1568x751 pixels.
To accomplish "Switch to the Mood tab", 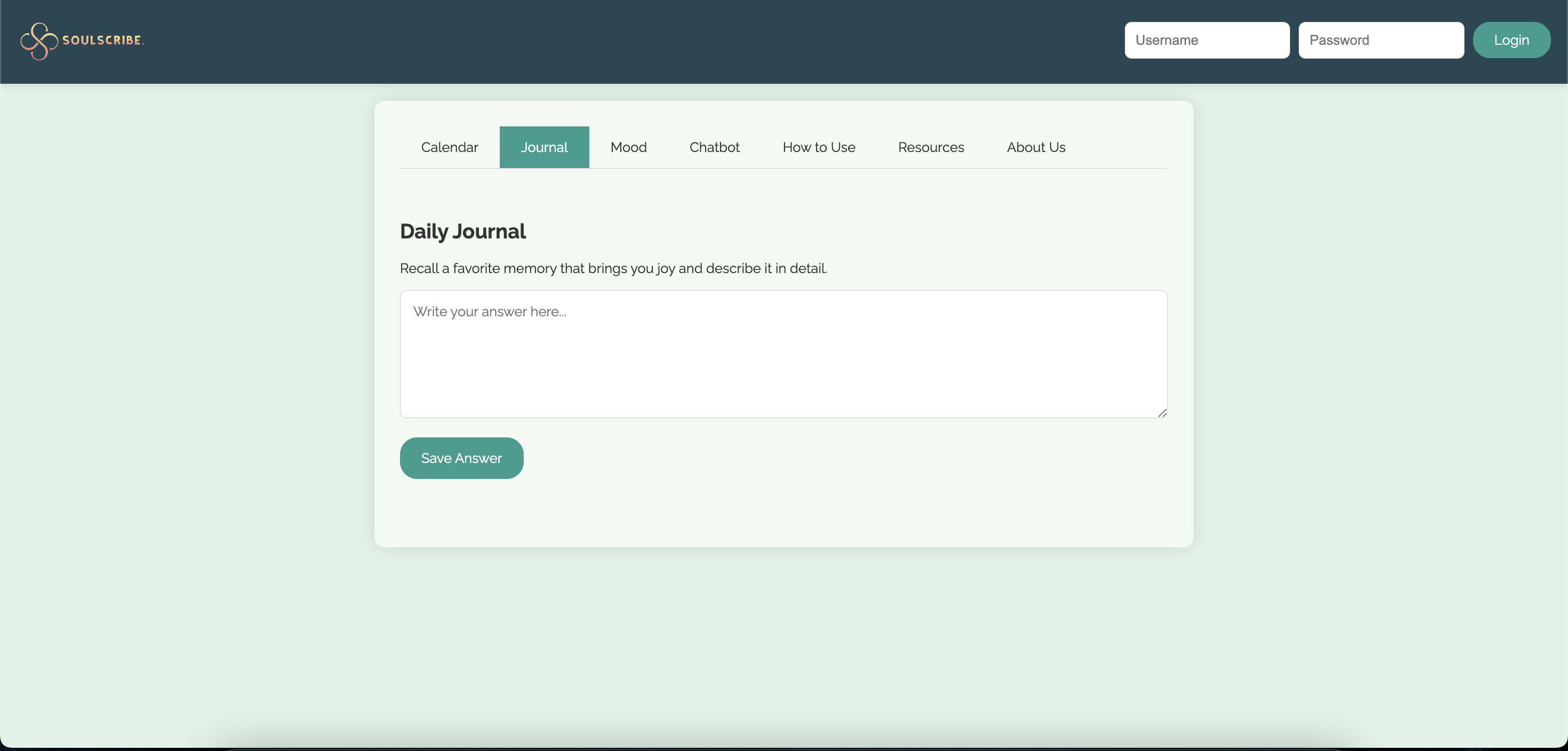I will point(628,147).
